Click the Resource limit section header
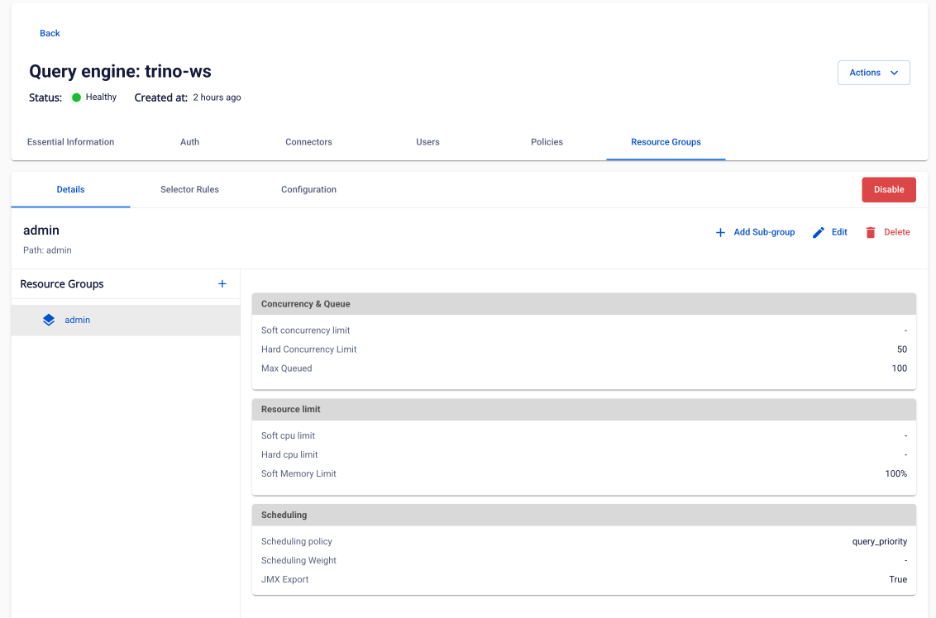The image size is (936, 618). 584,410
